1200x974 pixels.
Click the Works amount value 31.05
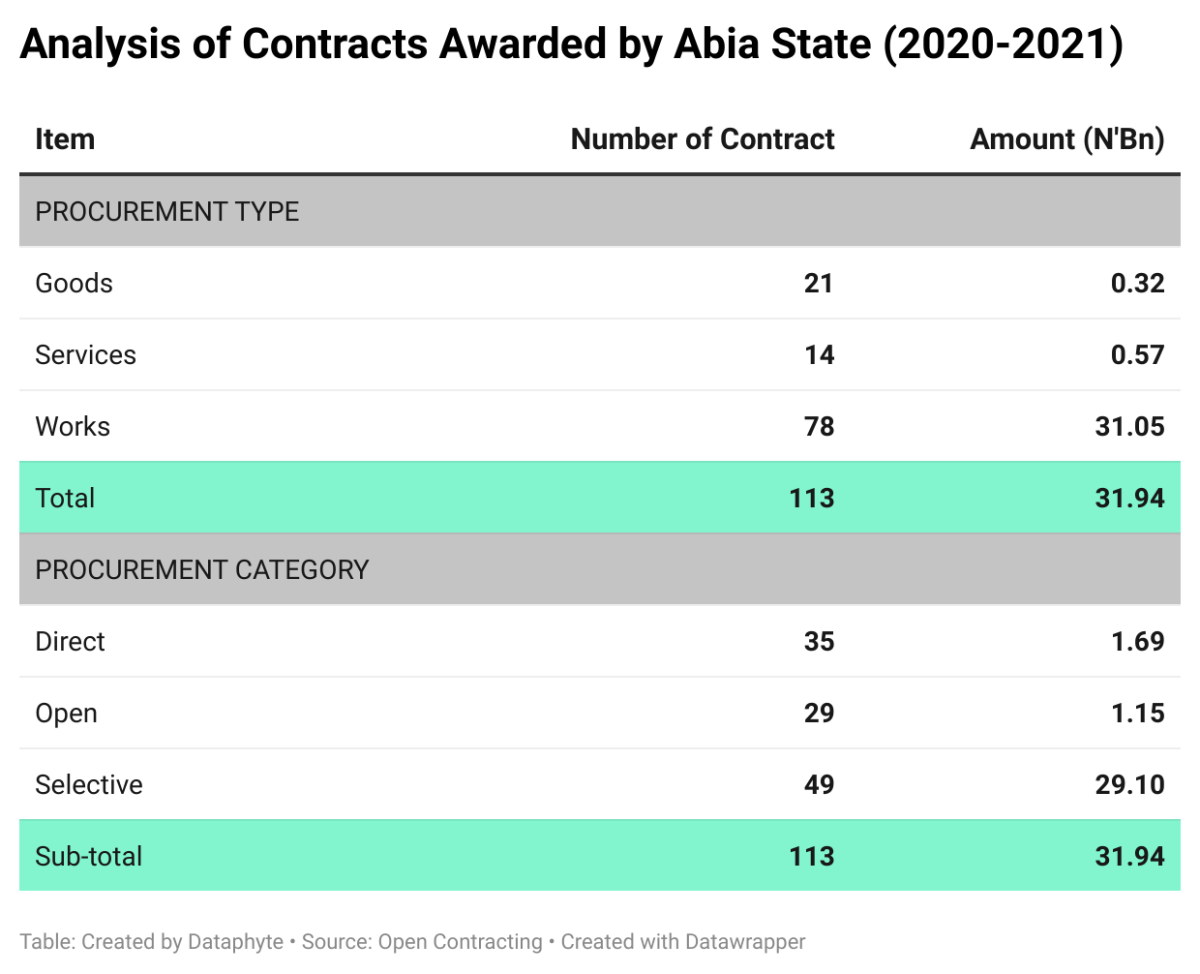coord(1130,427)
